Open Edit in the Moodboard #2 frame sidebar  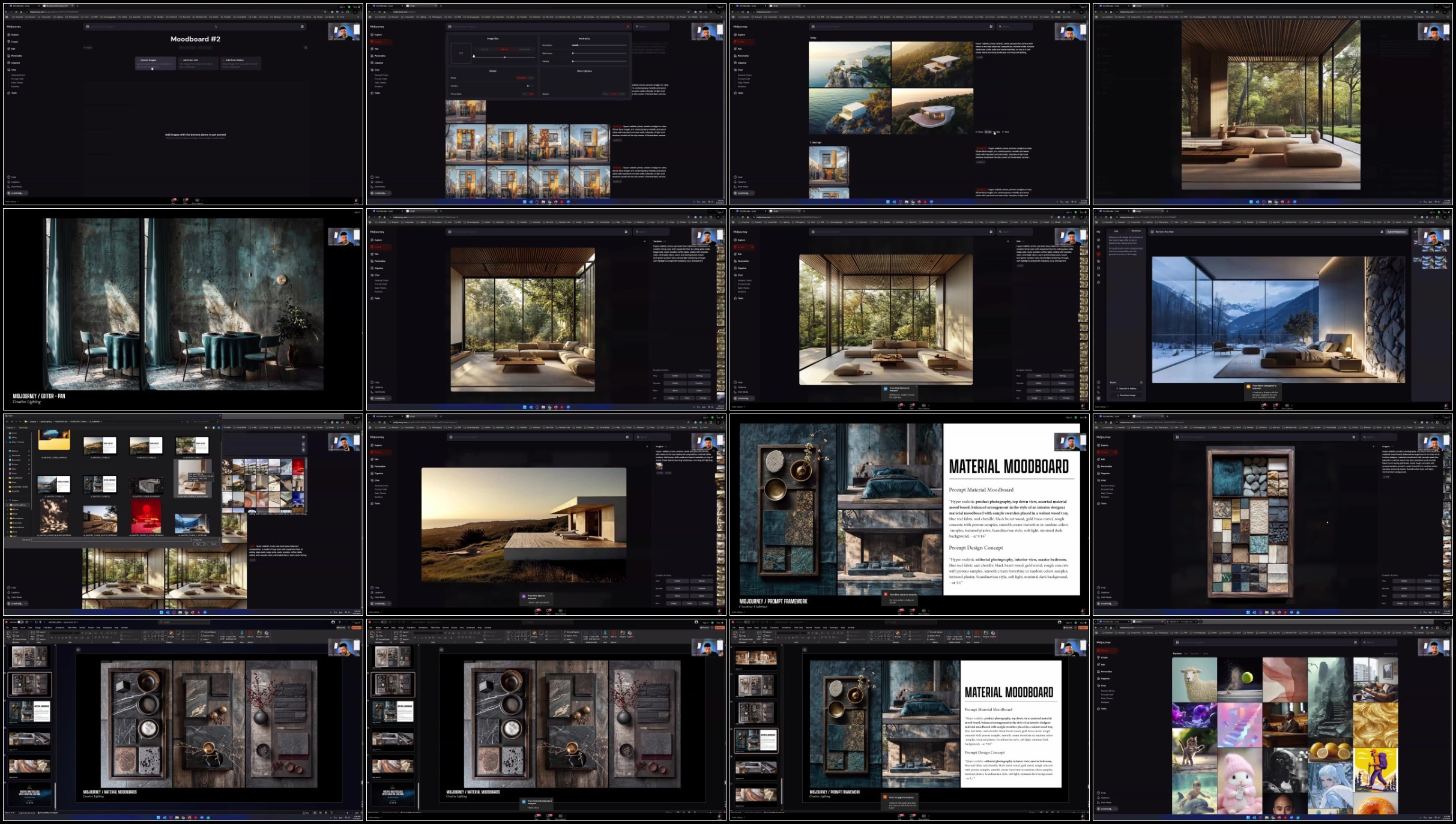click(x=11, y=49)
